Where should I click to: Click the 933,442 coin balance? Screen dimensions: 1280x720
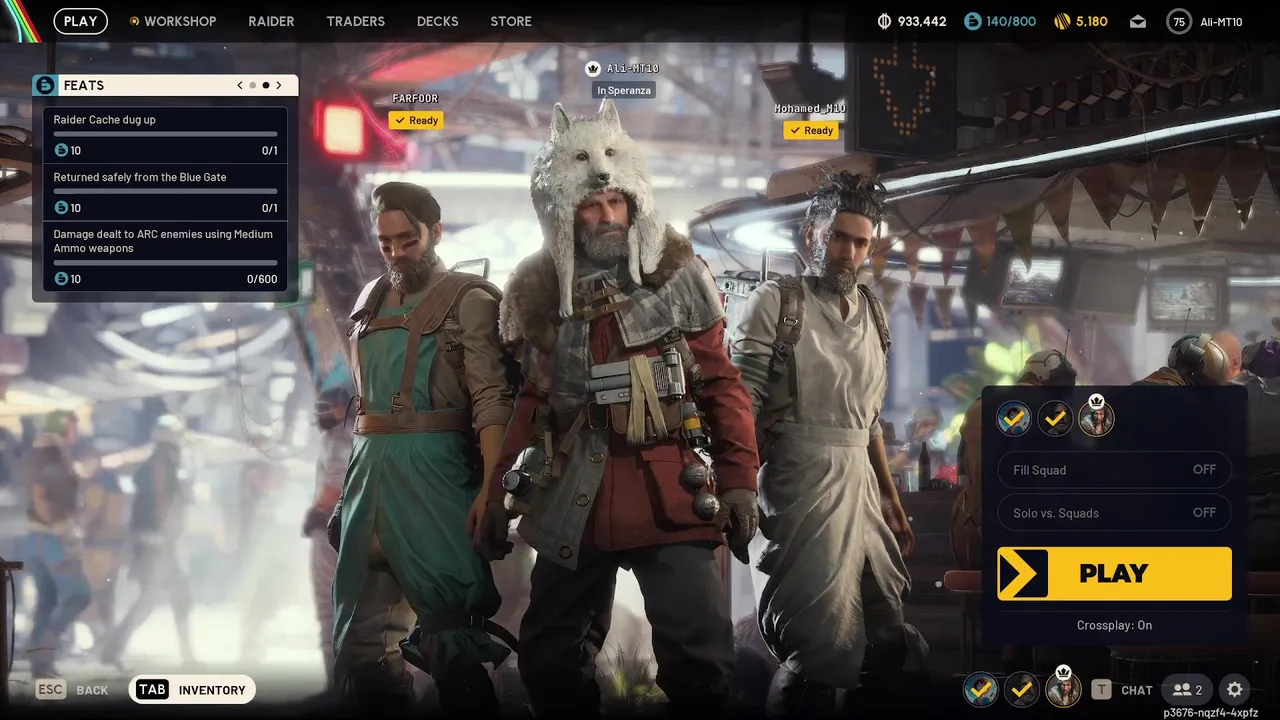(922, 21)
